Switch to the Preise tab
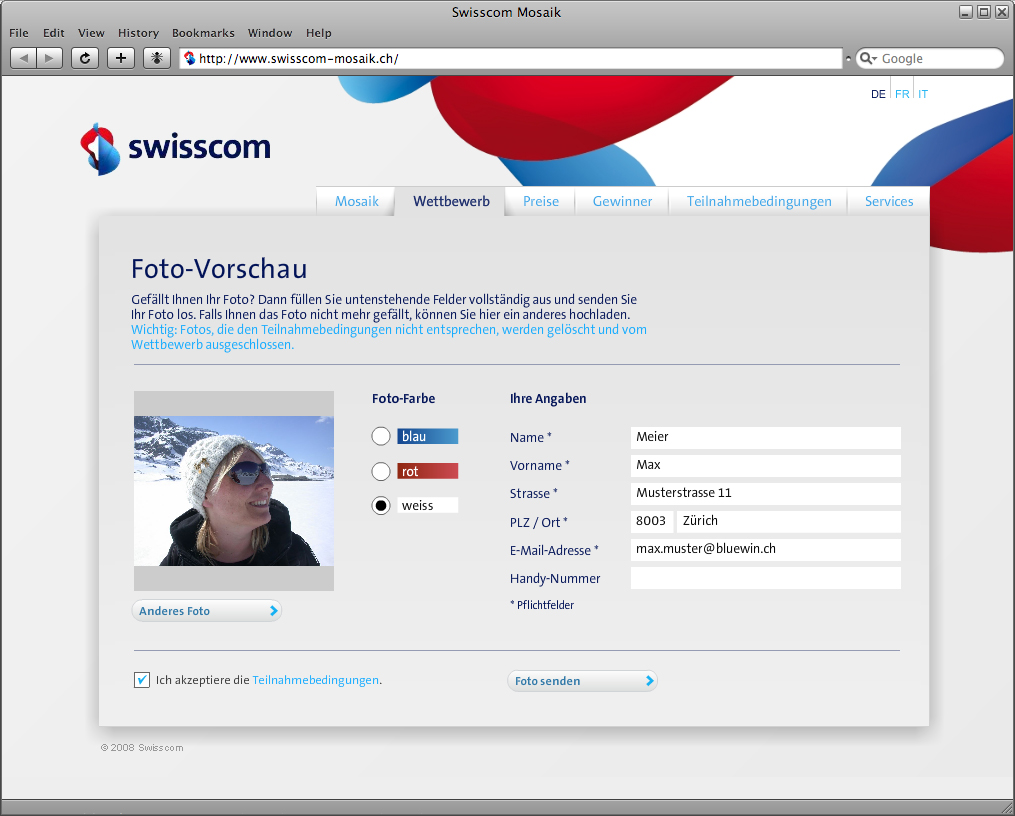This screenshot has width=1015, height=816. click(541, 201)
